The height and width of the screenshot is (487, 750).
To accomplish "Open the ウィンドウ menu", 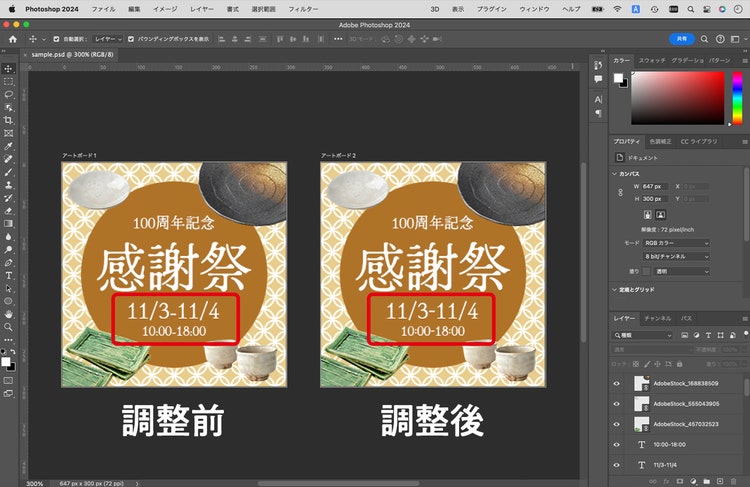I will click(534, 9).
